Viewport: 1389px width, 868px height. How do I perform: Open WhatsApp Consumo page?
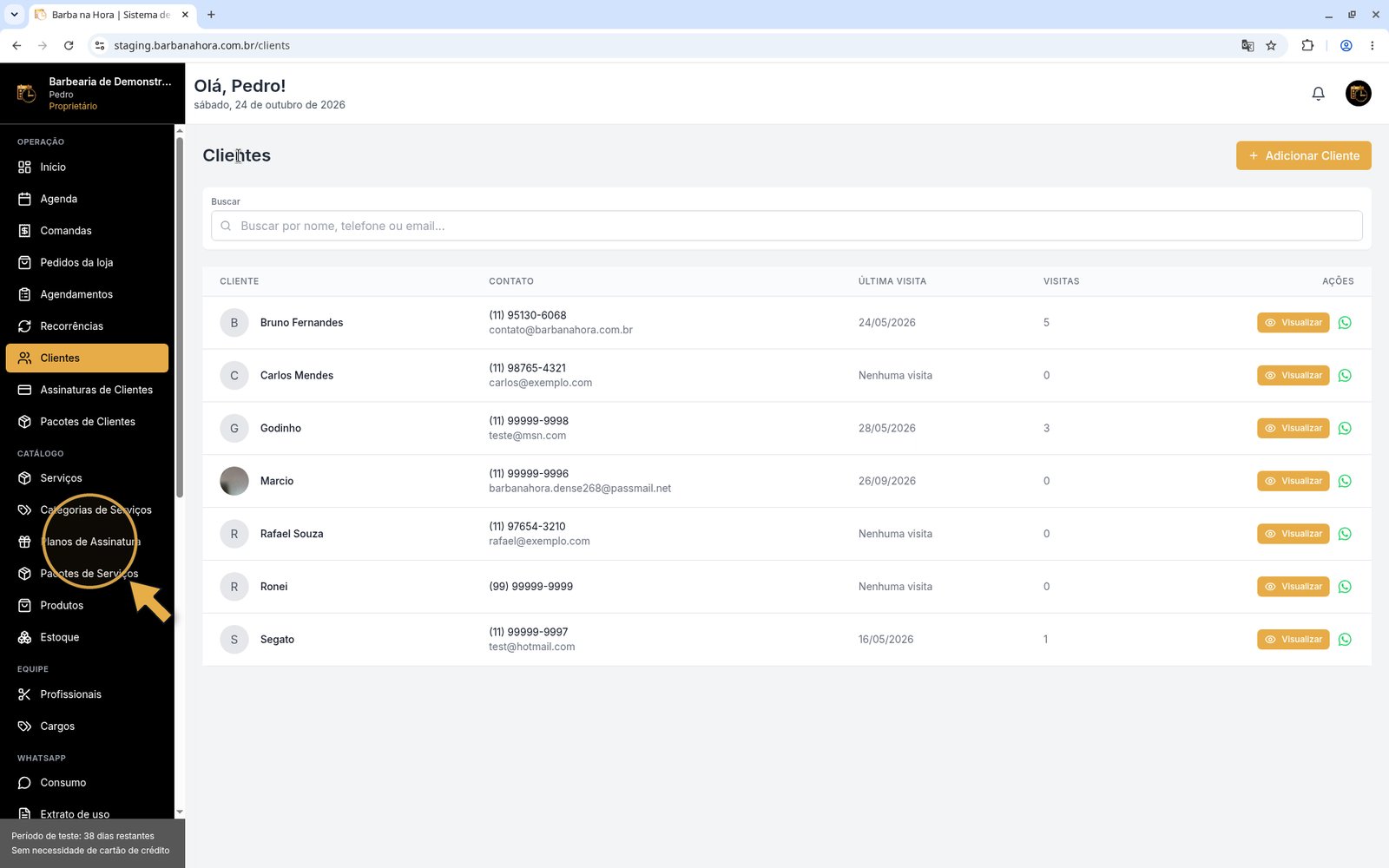pos(87,783)
